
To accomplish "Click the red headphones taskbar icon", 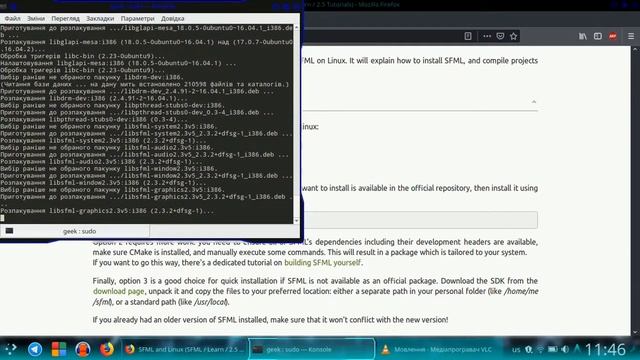I will (82, 349).
